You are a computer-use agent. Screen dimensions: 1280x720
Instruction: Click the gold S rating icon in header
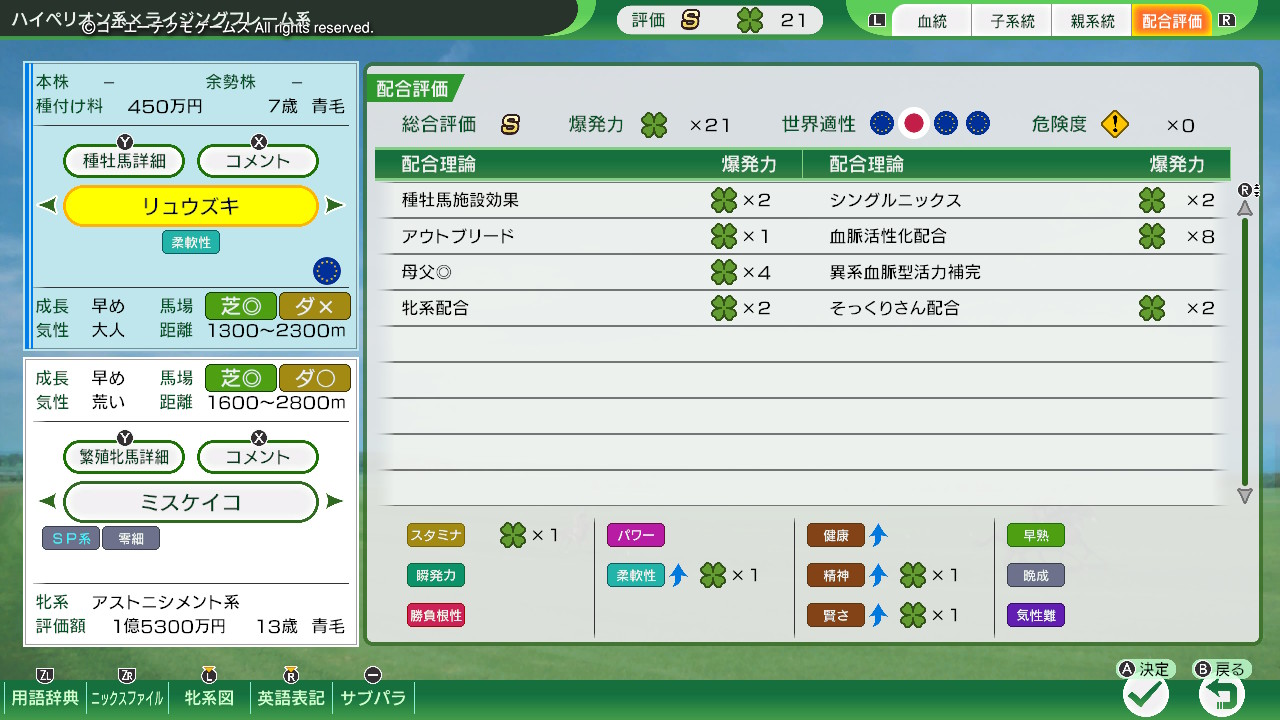690,20
